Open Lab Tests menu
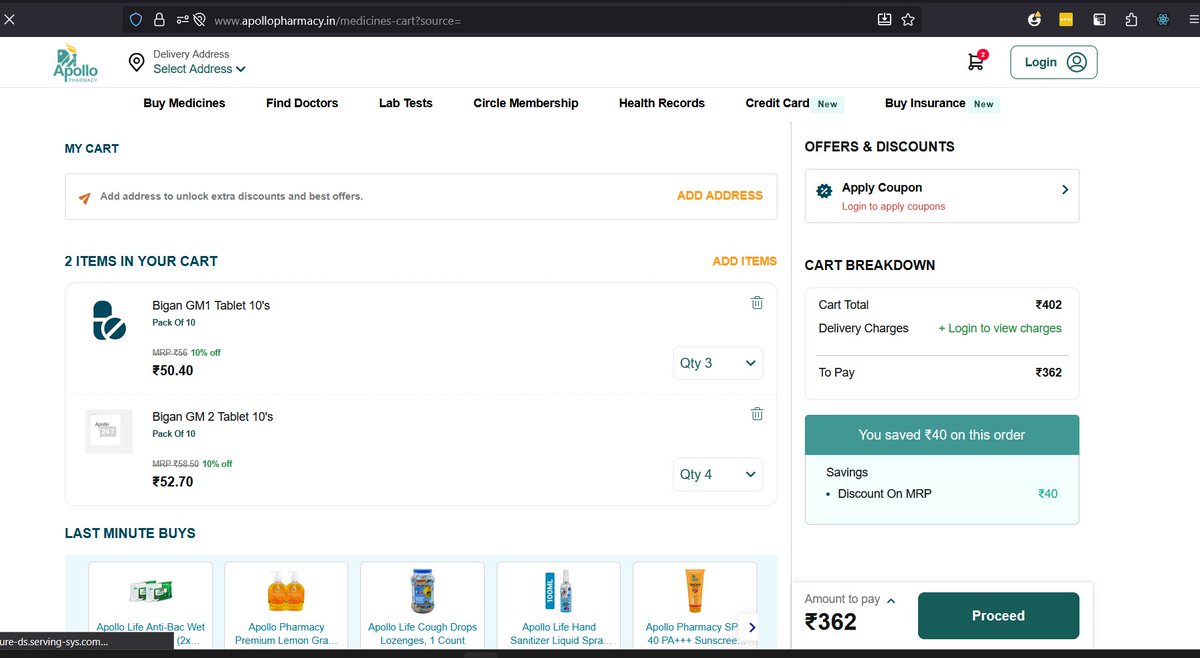The height and width of the screenshot is (658, 1200). 406,103
